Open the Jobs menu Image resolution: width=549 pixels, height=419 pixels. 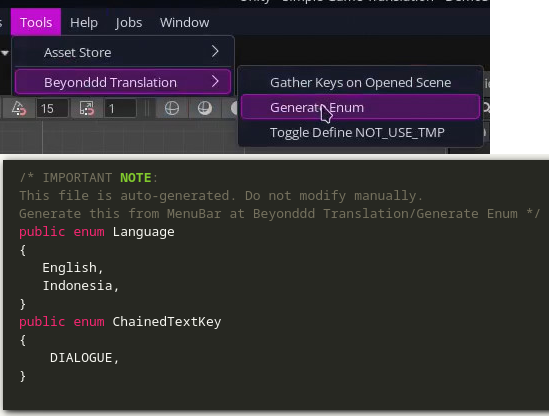click(128, 22)
